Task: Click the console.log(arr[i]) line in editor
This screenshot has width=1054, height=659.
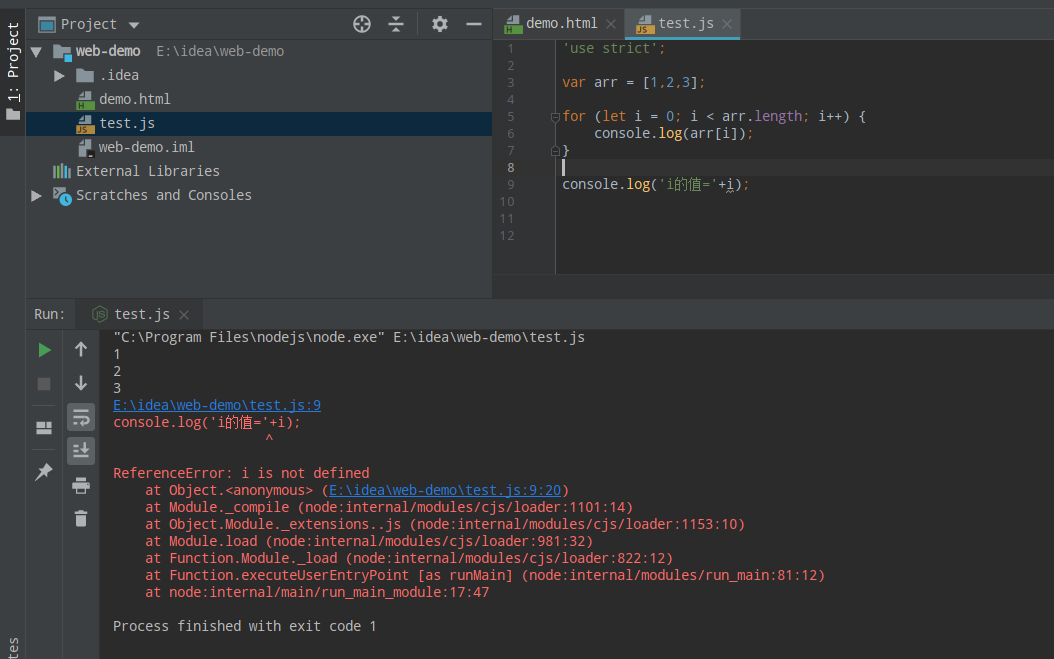Action: (x=674, y=134)
